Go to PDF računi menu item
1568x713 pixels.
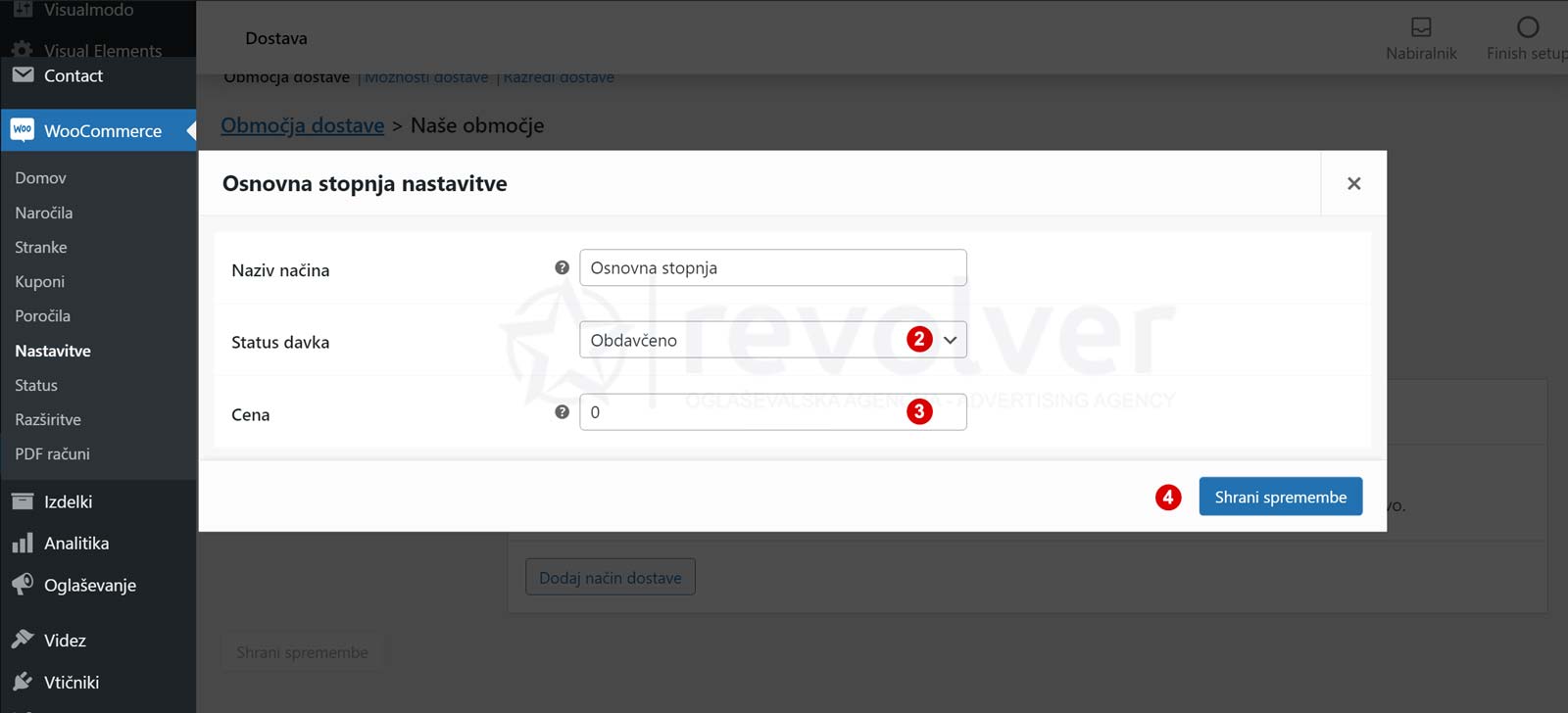coord(52,454)
